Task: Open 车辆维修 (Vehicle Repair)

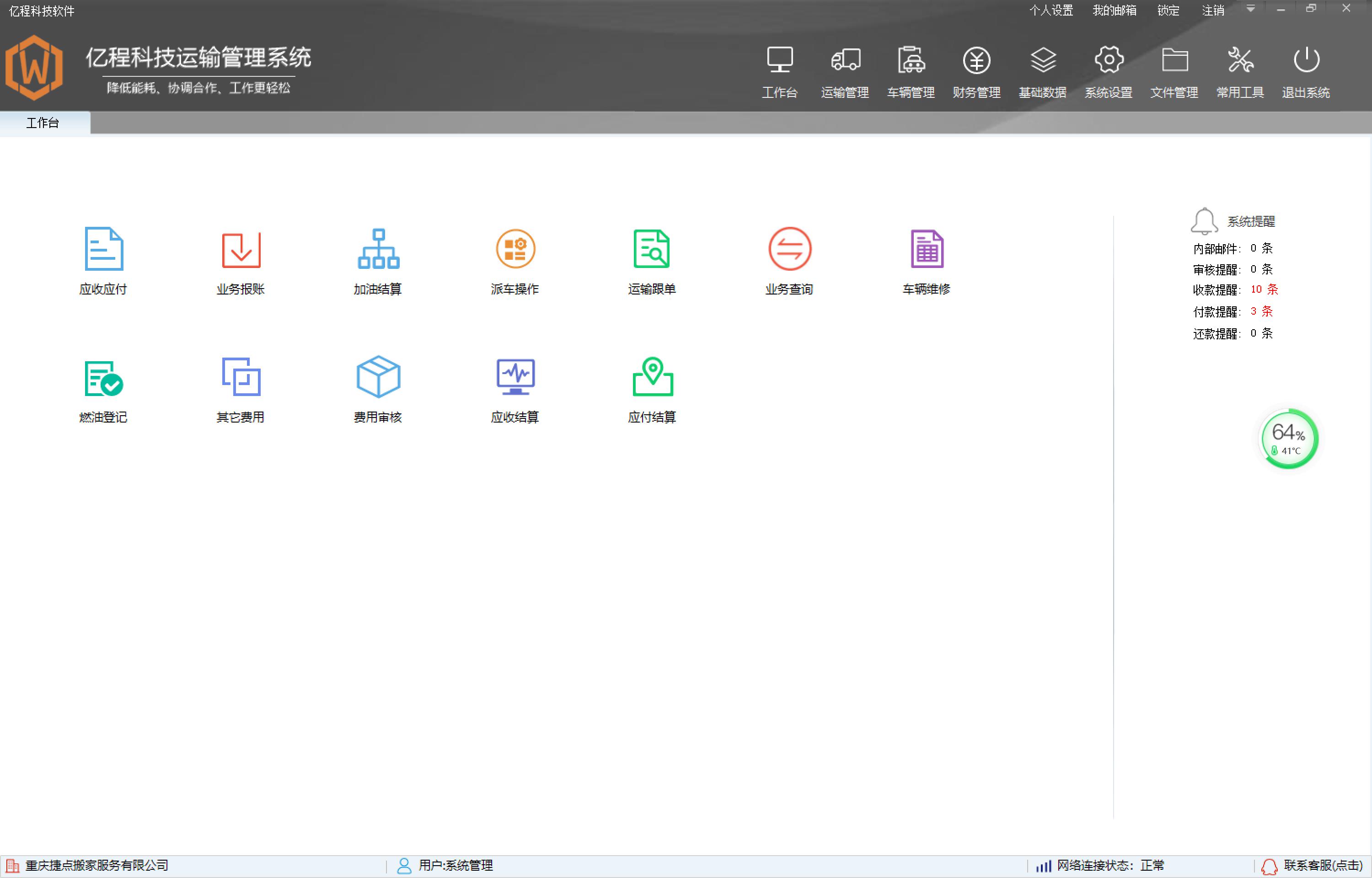Action: coord(926,259)
